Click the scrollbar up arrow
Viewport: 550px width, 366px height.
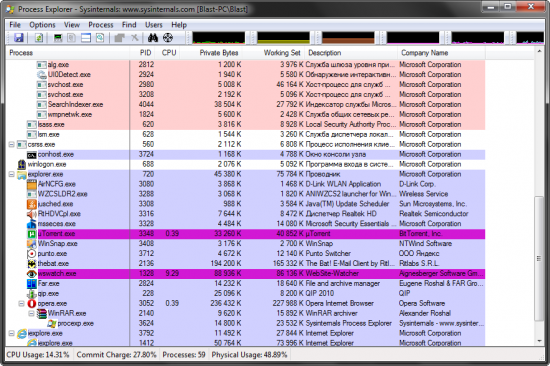[539, 52]
